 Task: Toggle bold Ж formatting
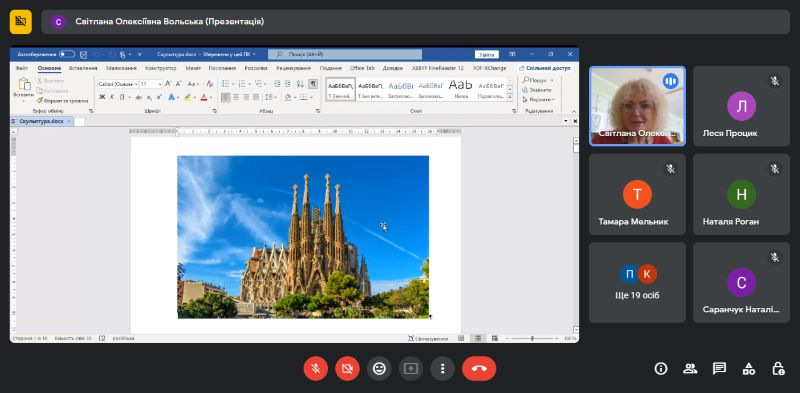(102, 97)
